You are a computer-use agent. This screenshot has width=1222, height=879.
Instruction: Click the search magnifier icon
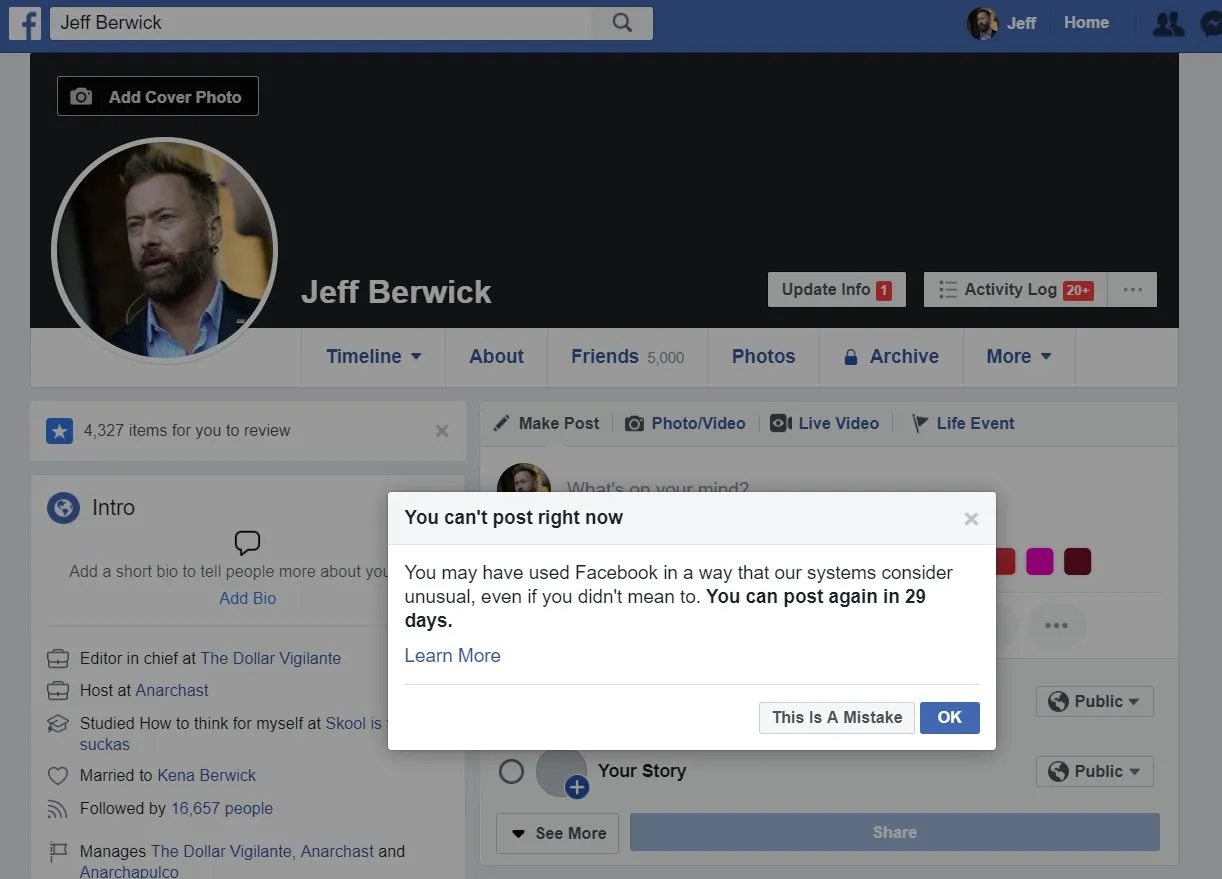(622, 23)
